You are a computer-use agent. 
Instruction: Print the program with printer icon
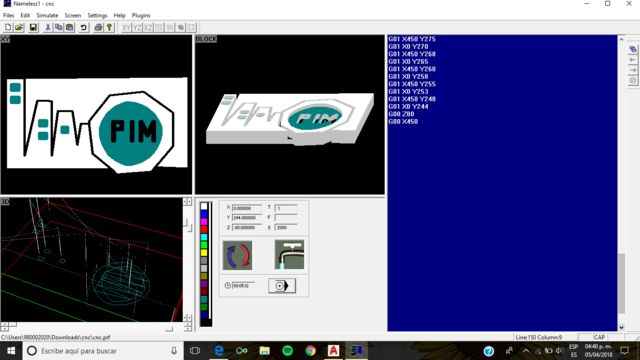[98, 27]
